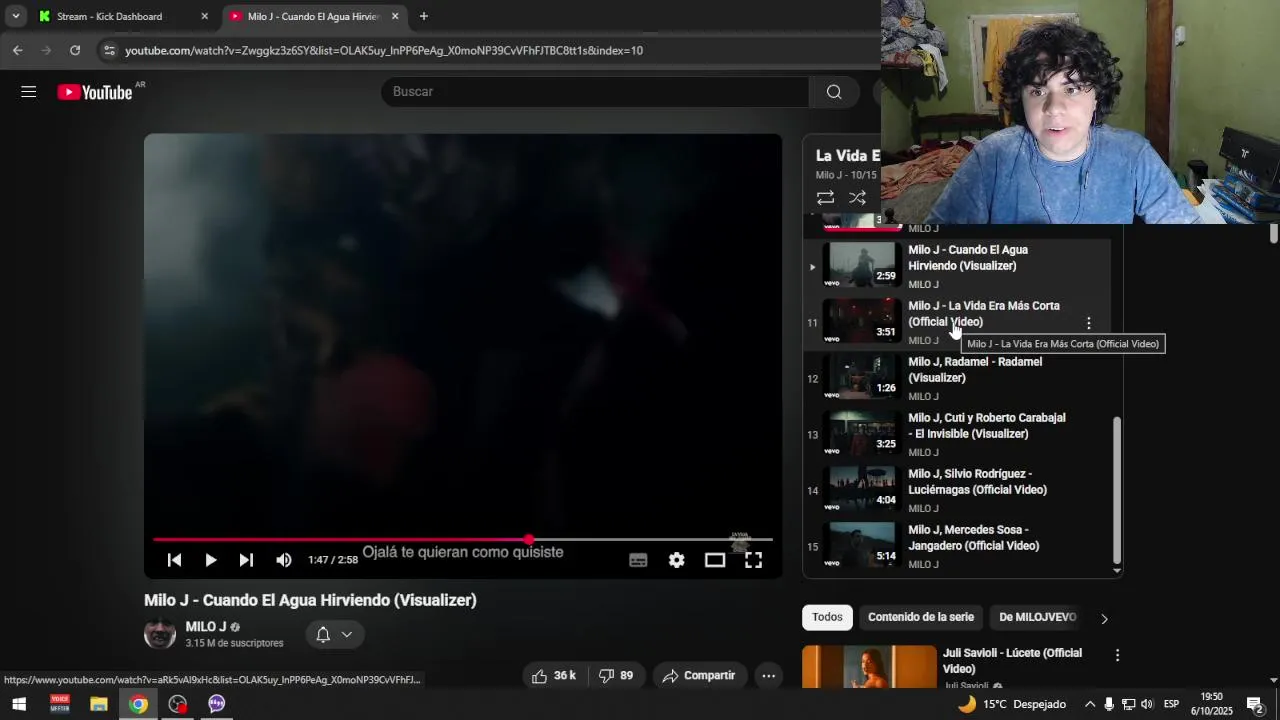
Task: Show more filter chips with arrow
Action: 1104,618
